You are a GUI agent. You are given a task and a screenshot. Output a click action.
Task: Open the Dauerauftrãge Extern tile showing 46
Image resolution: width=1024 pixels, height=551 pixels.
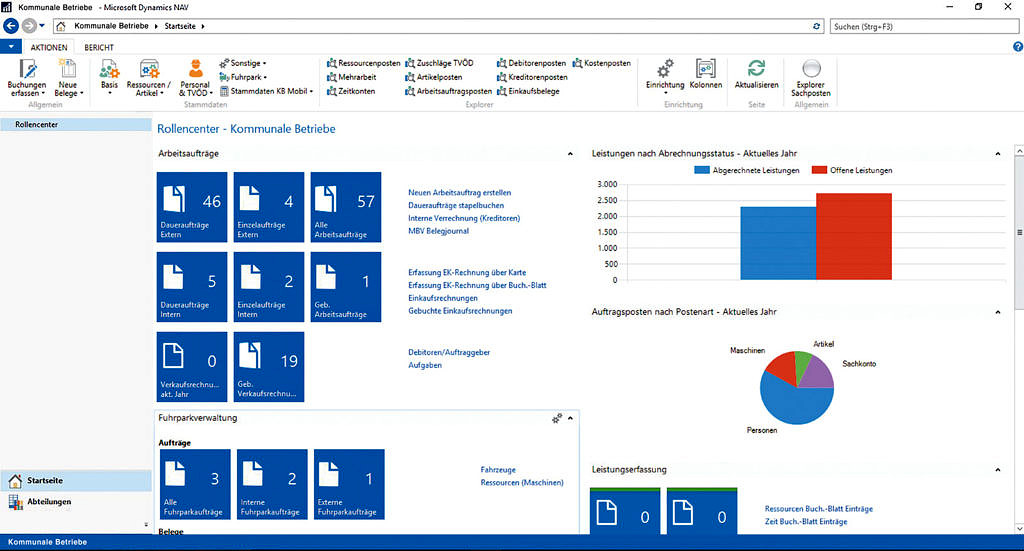(192, 209)
